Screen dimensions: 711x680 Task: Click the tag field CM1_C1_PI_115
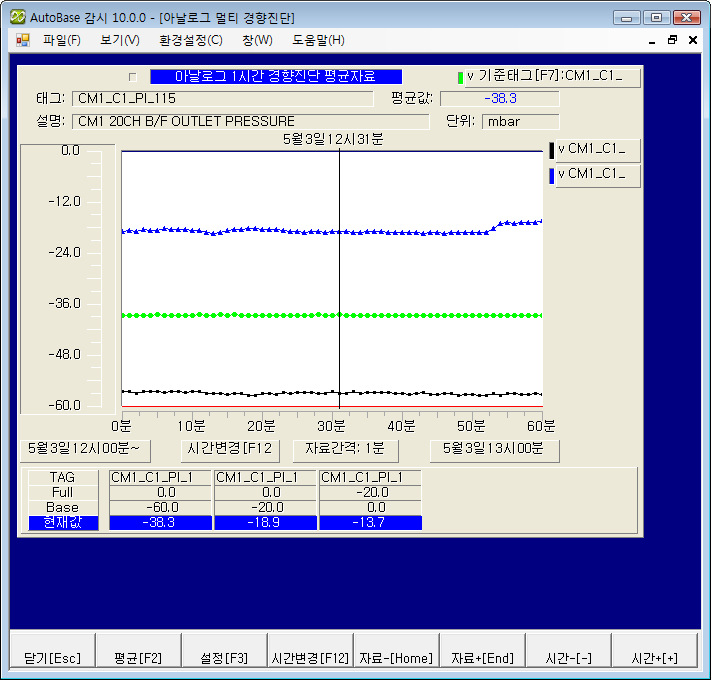tap(223, 98)
